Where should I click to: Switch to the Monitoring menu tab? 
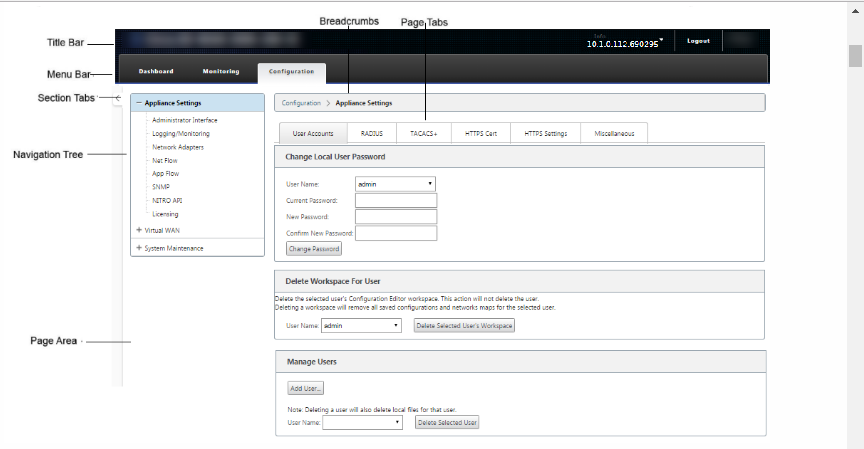click(x=220, y=72)
